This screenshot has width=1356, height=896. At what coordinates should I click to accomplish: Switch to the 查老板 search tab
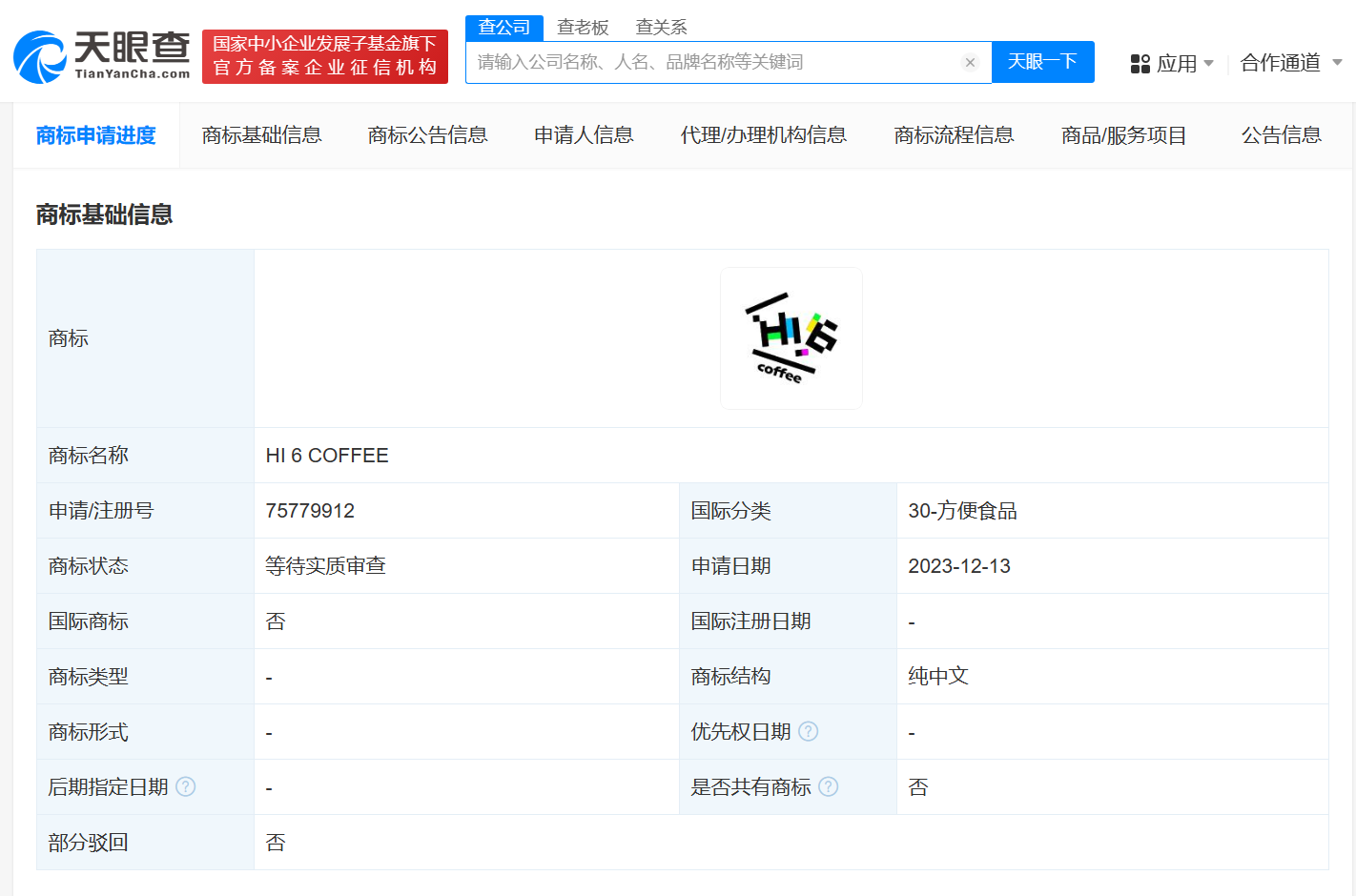tap(583, 27)
